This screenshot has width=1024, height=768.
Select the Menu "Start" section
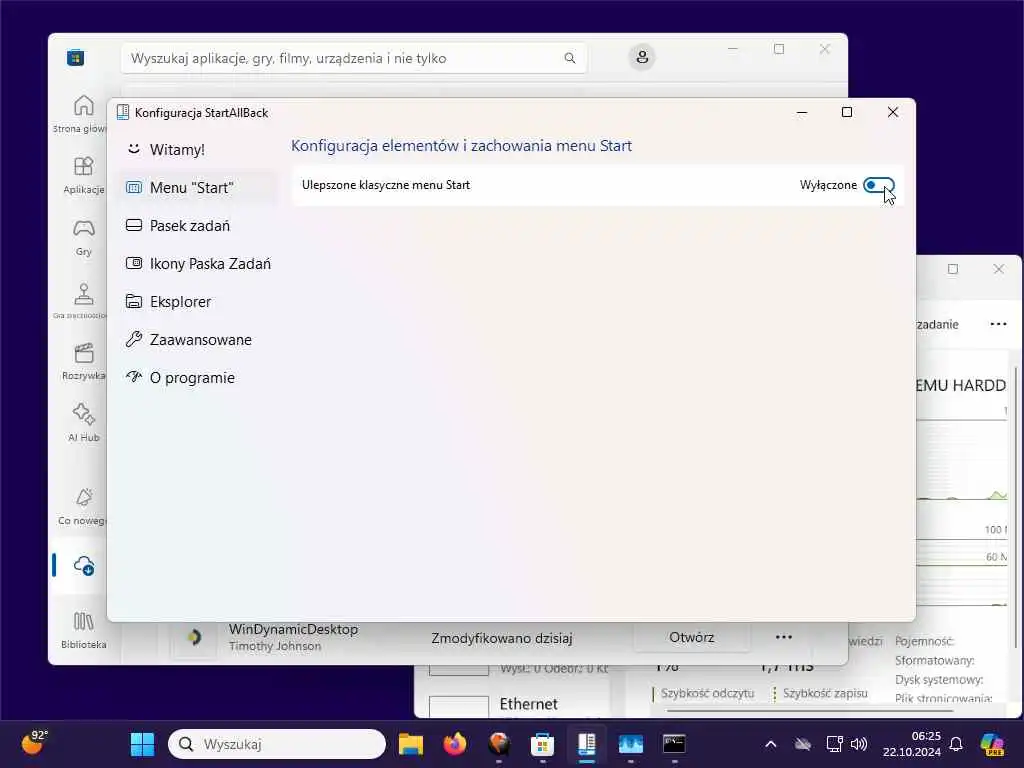click(x=197, y=187)
